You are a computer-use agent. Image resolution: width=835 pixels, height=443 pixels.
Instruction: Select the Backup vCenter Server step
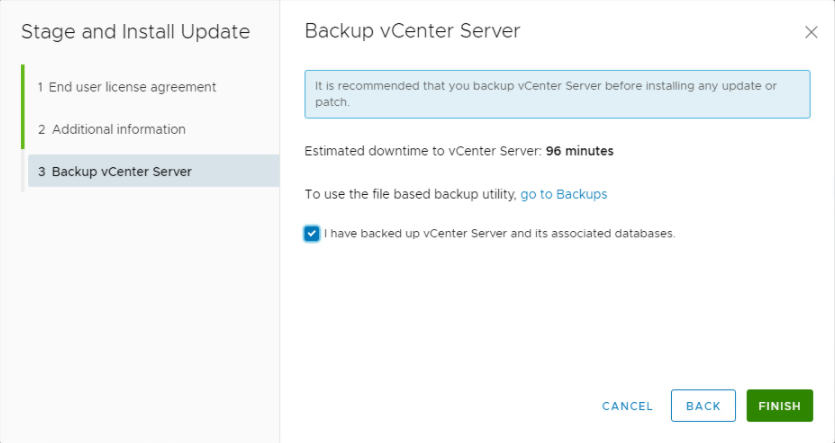pos(121,171)
